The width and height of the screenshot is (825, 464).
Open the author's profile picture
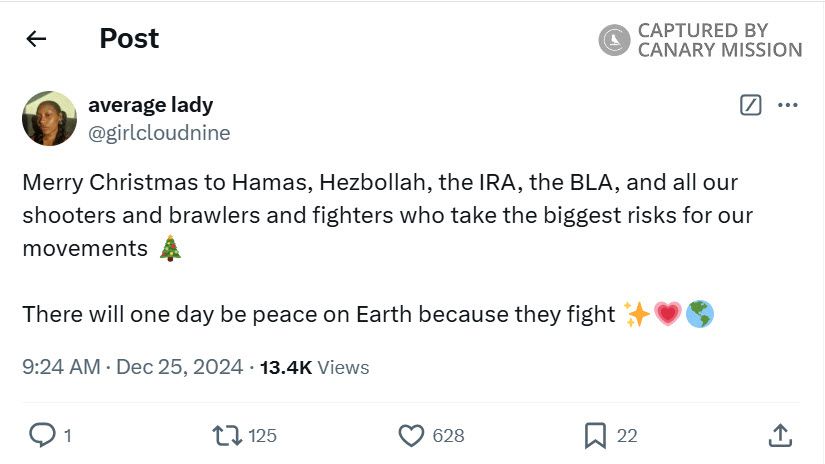click(49, 118)
